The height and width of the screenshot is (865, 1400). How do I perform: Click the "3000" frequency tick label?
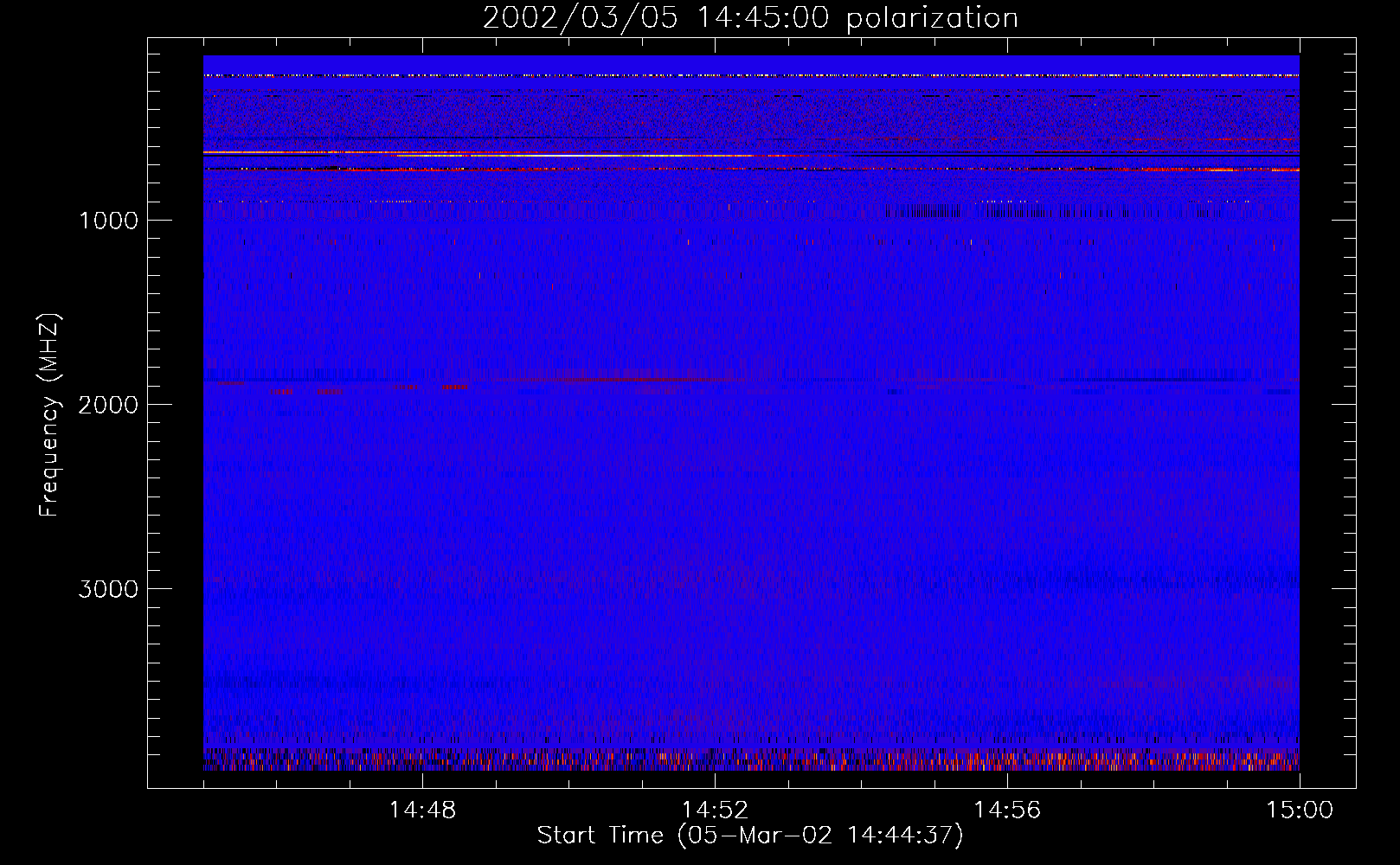108,589
